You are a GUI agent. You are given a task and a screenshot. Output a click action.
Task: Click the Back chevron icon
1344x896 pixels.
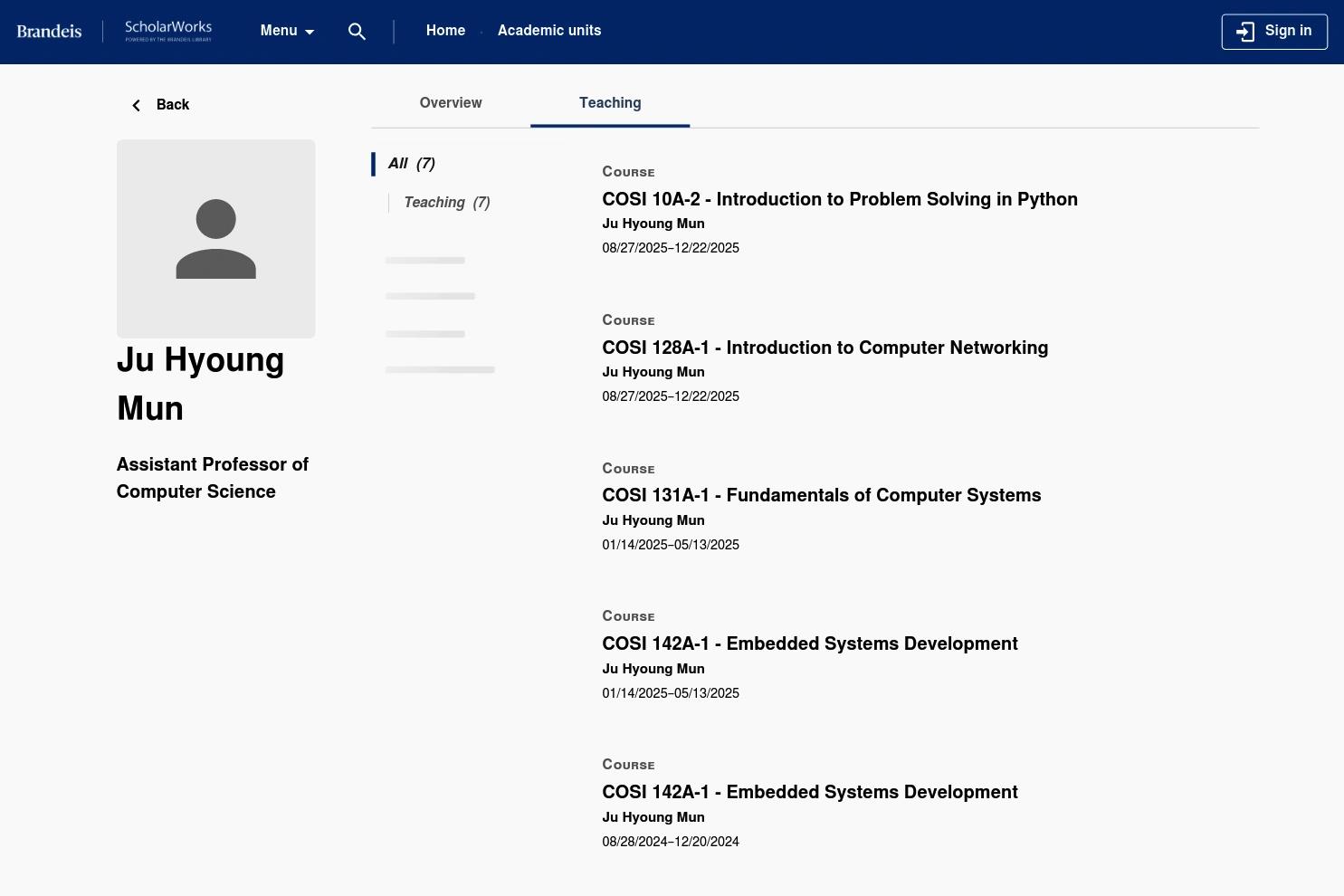(x=137, y=105)
